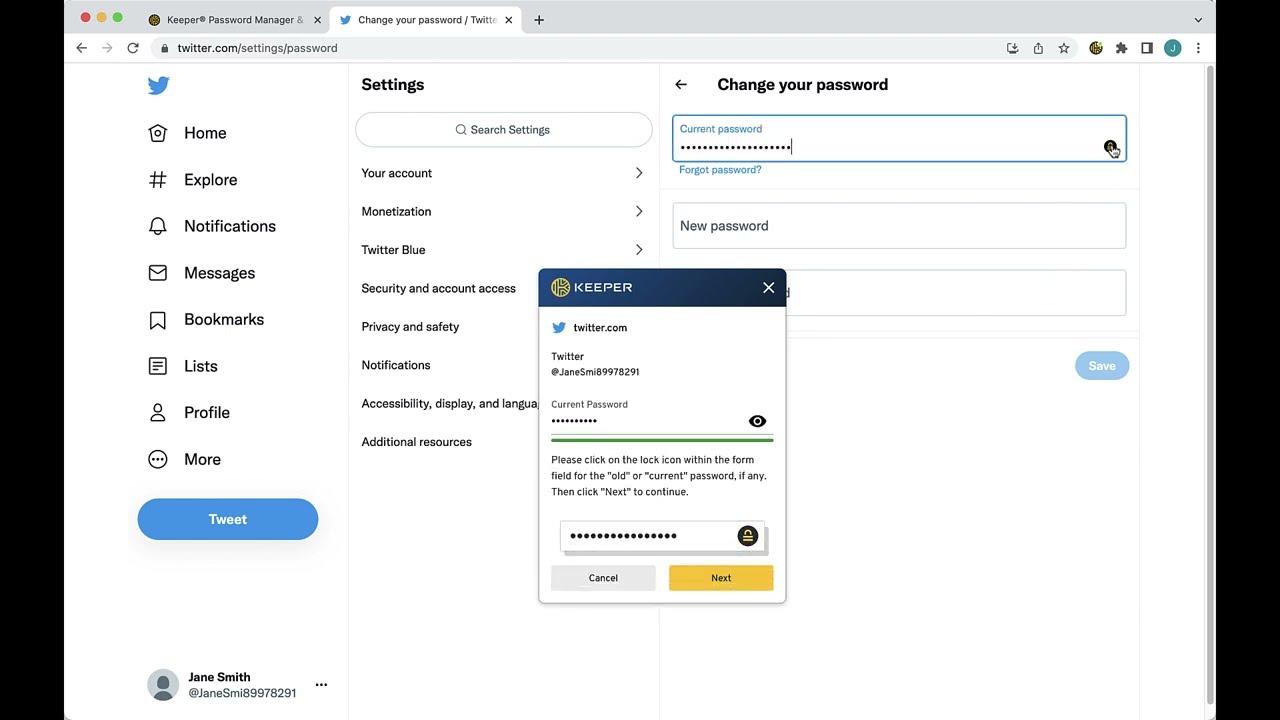This screenshot has height=720, width=1280.
Task: Click the address bar URL
Action: [257, 48]
